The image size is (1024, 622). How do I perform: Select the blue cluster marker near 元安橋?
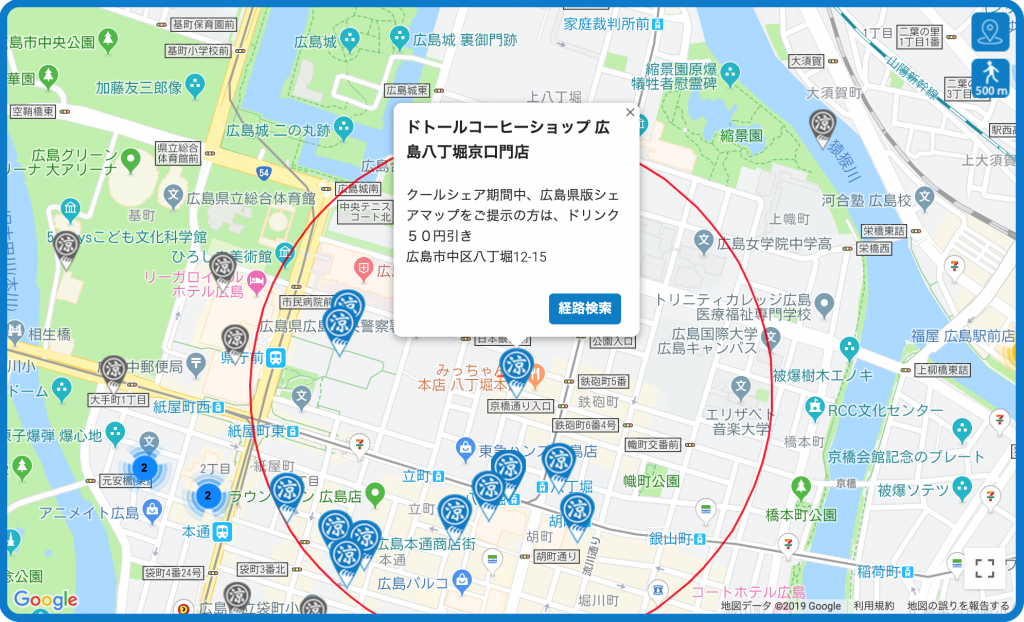(x=144, y=467)
